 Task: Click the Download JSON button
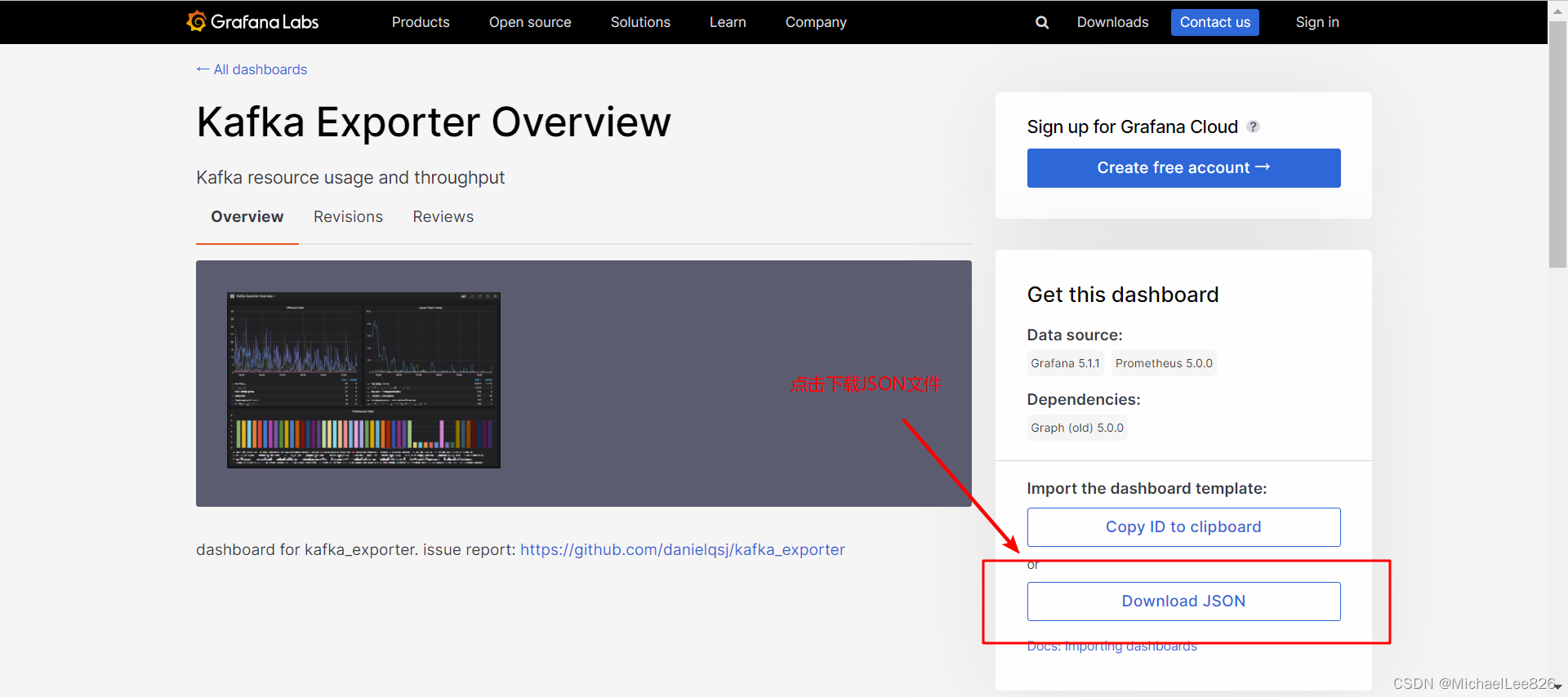pyautogui.click(x=1183, y=602)
